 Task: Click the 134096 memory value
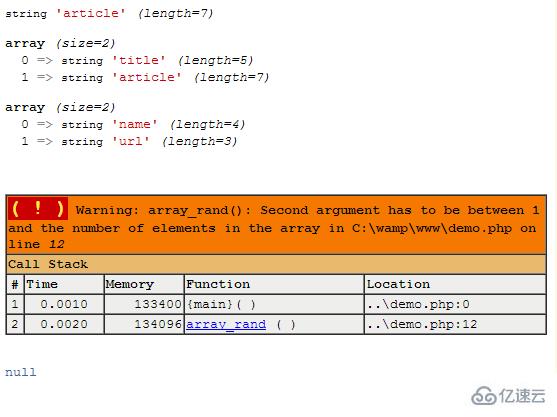click(158, 324)
